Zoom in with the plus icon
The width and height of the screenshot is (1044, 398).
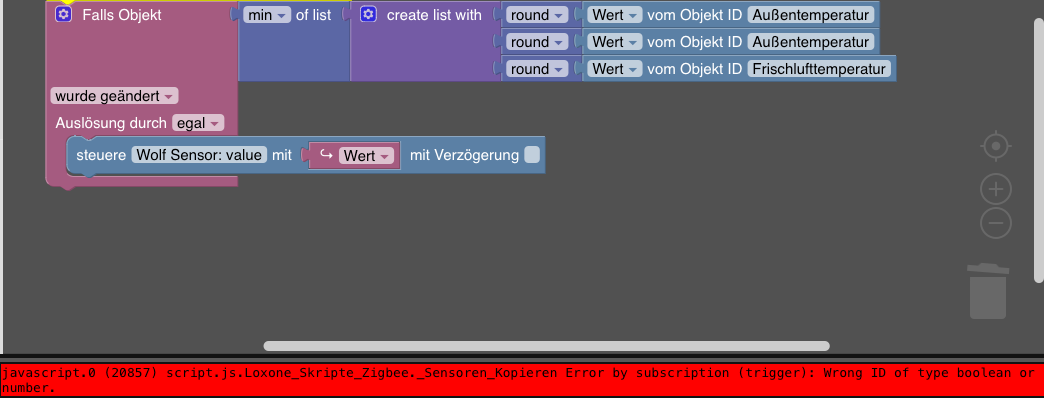(996, 190)
